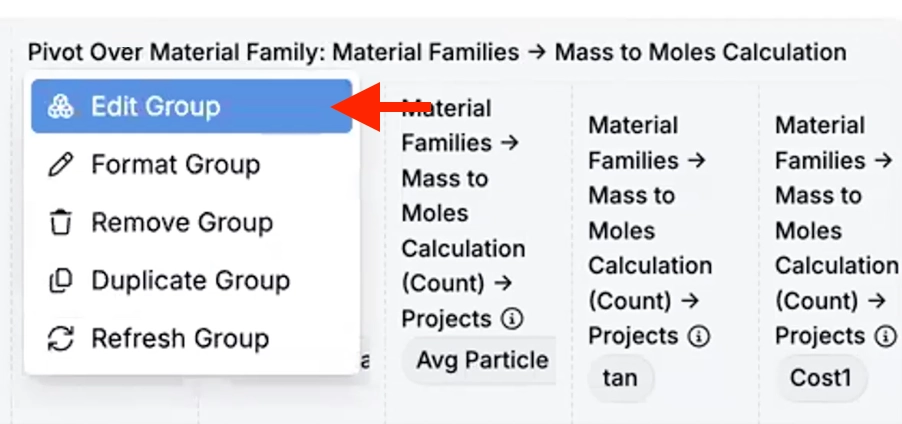Click the pencil icon beside Format Group

point(61,164)
